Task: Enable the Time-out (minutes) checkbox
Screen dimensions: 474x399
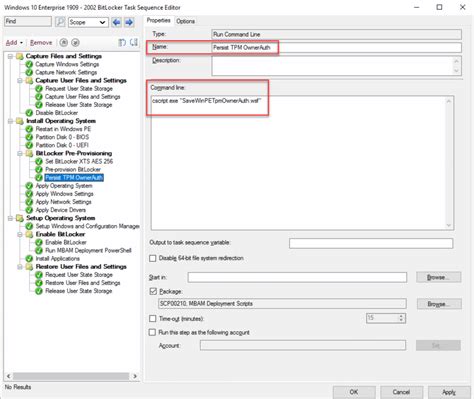Action: tap(153, 319)
